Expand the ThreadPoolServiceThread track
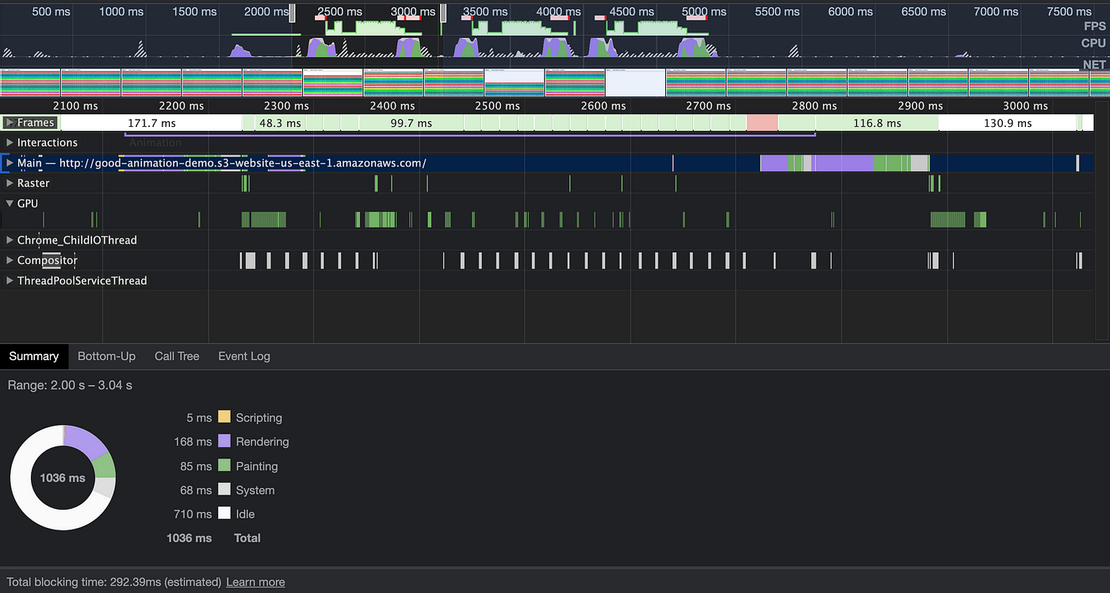 pos(10,281)
